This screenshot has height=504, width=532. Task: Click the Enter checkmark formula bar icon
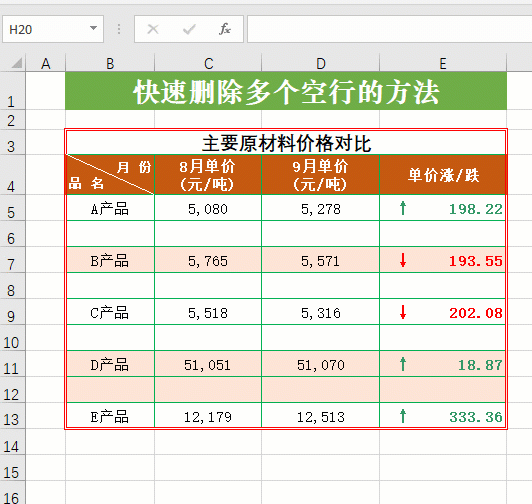[189, 29]
